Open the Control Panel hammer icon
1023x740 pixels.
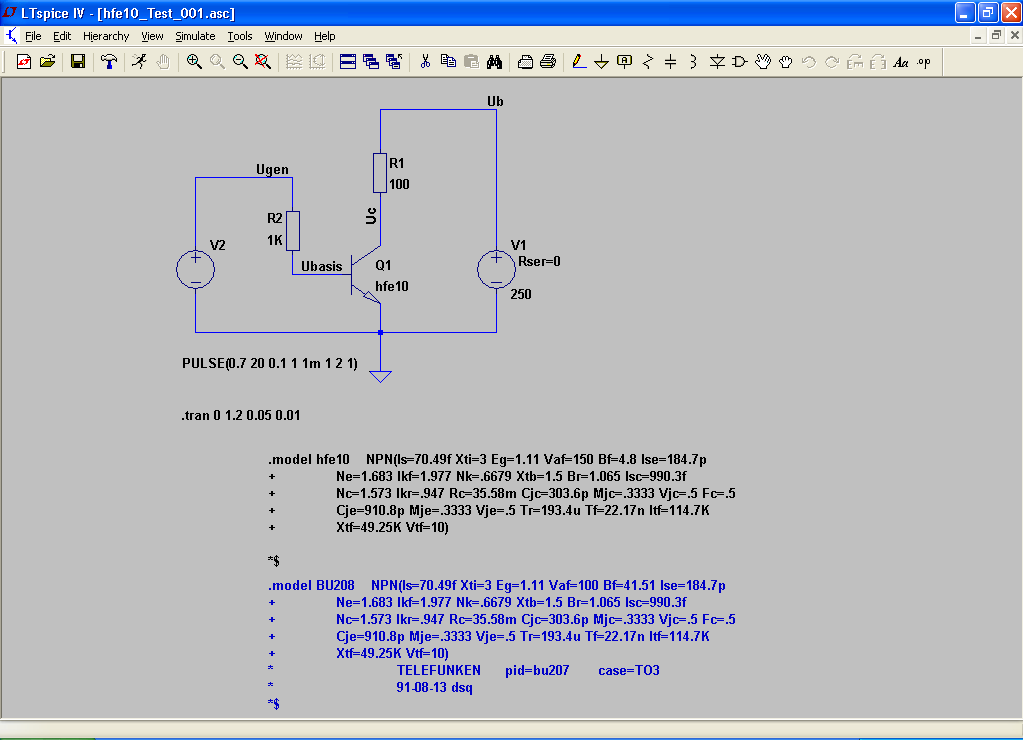click(x=108, y=62)
